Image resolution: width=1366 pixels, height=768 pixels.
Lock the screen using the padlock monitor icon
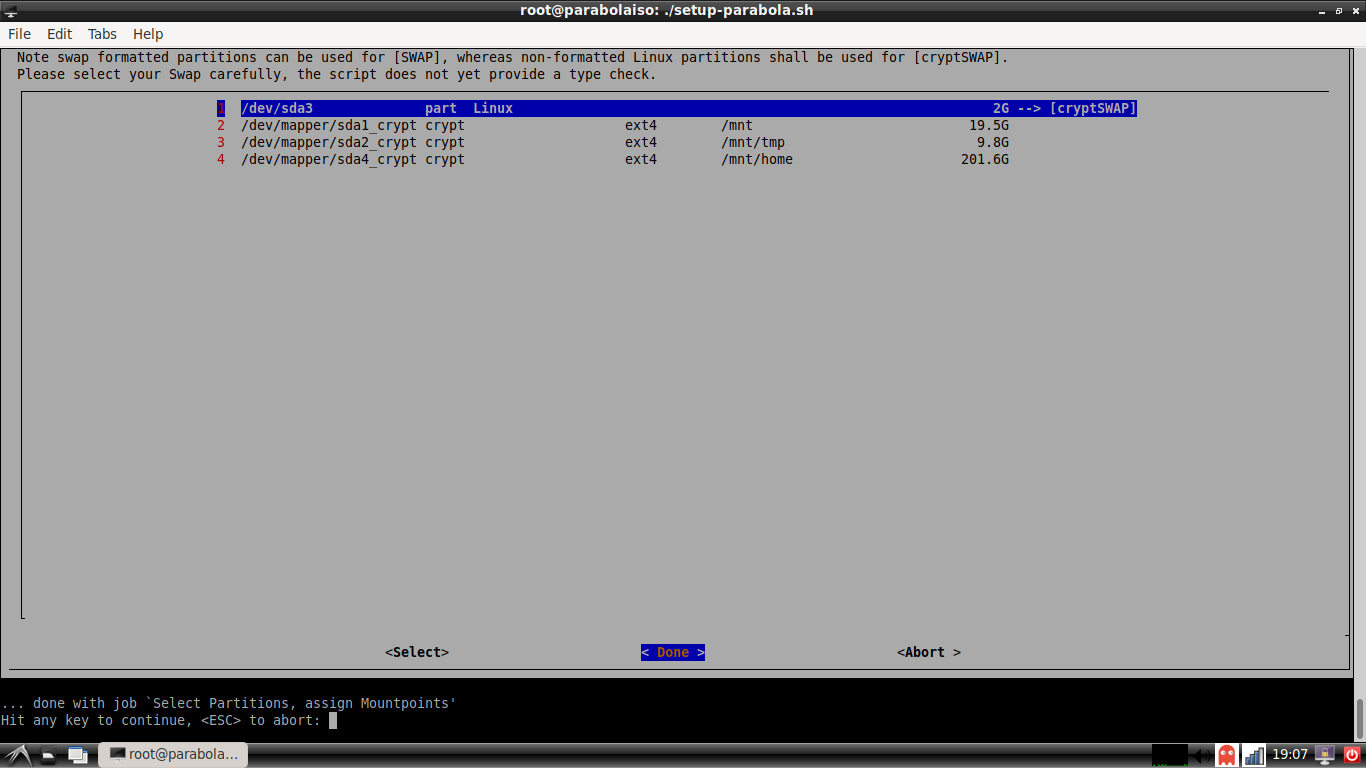pos(1325,755)
